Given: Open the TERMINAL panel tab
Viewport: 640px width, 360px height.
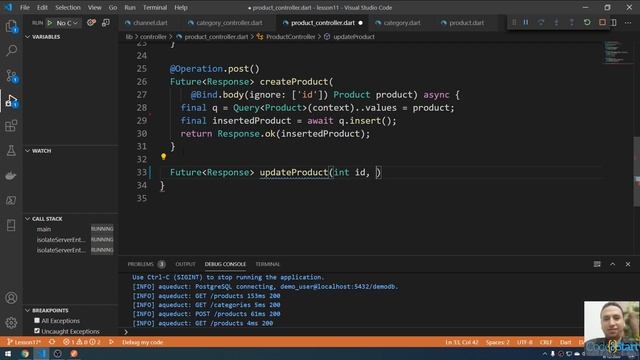Looking at the screenshot, I should point(268,264).
